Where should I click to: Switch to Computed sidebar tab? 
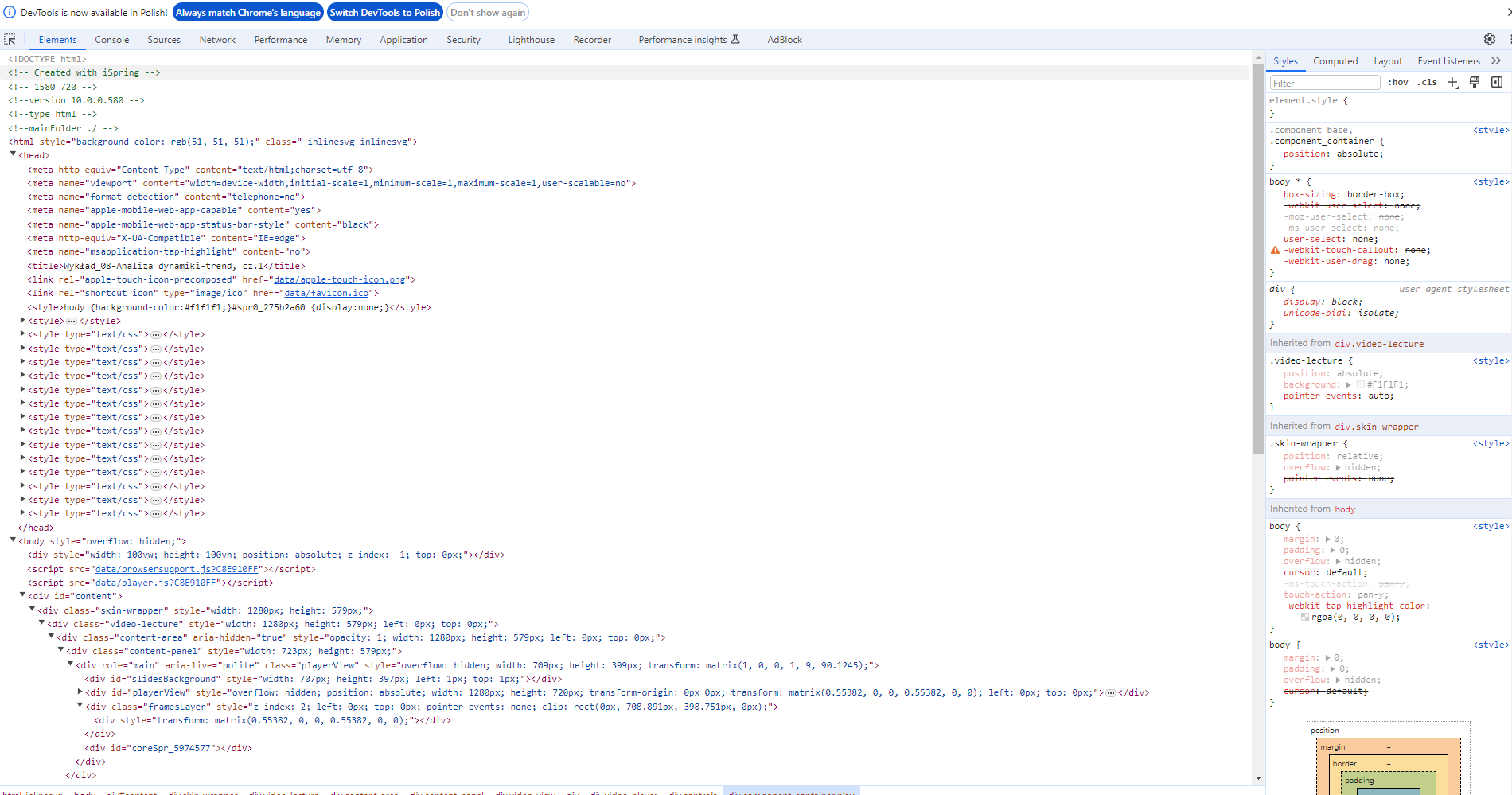[1335, 61]
